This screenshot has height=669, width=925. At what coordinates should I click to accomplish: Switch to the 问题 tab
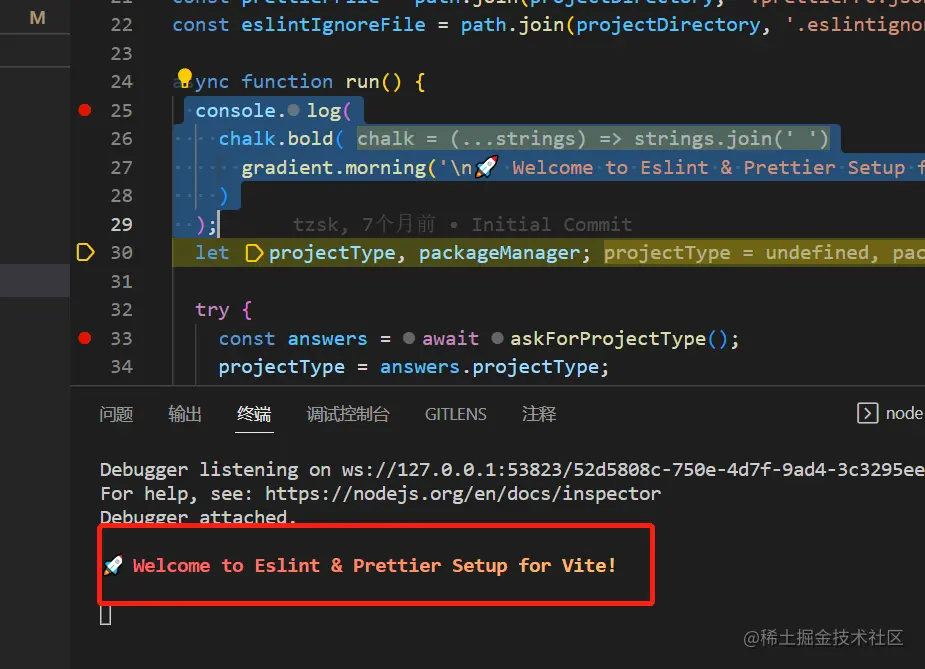click(x=116, y=413)
